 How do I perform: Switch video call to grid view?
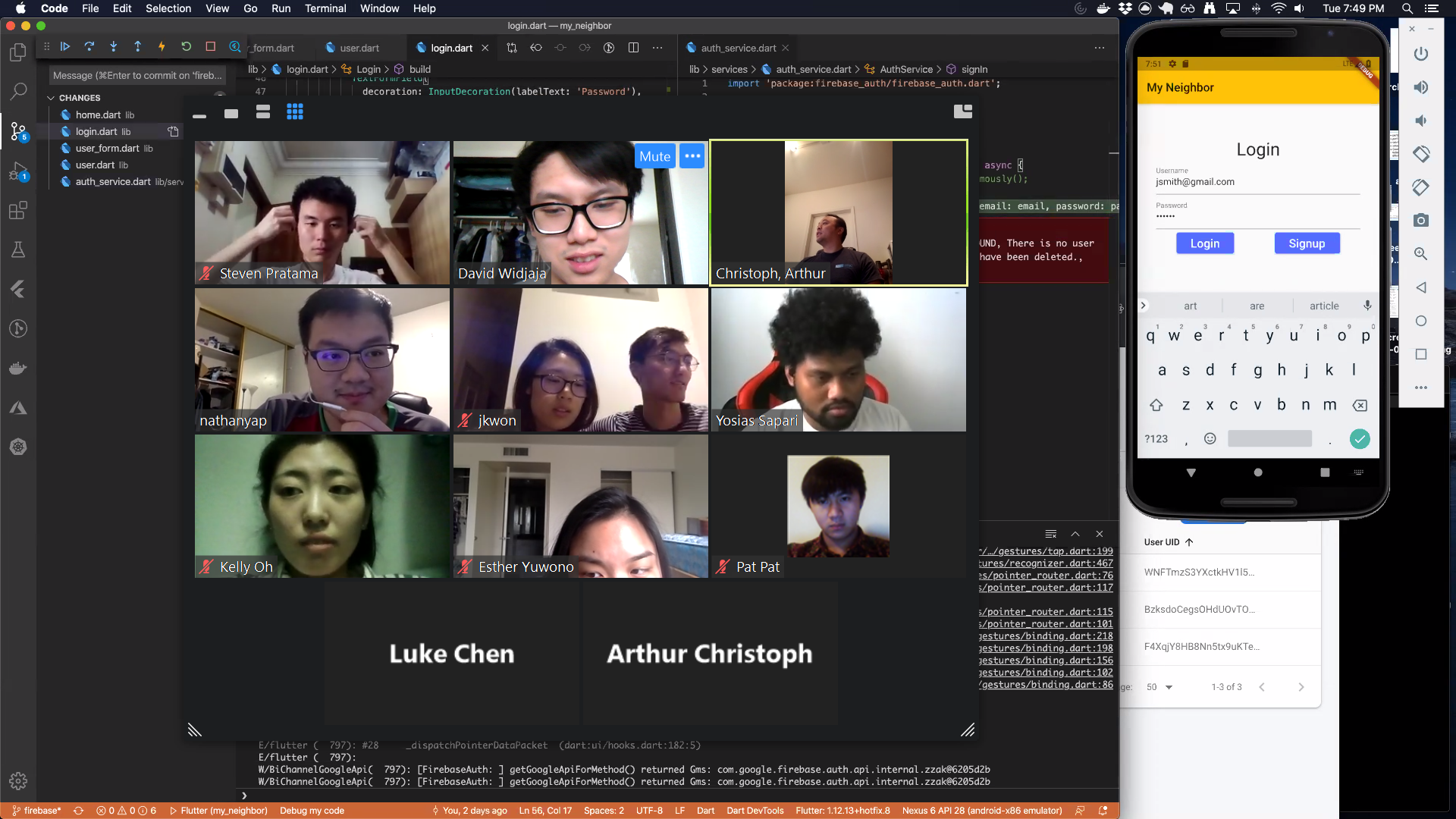(x=295, y=112)
